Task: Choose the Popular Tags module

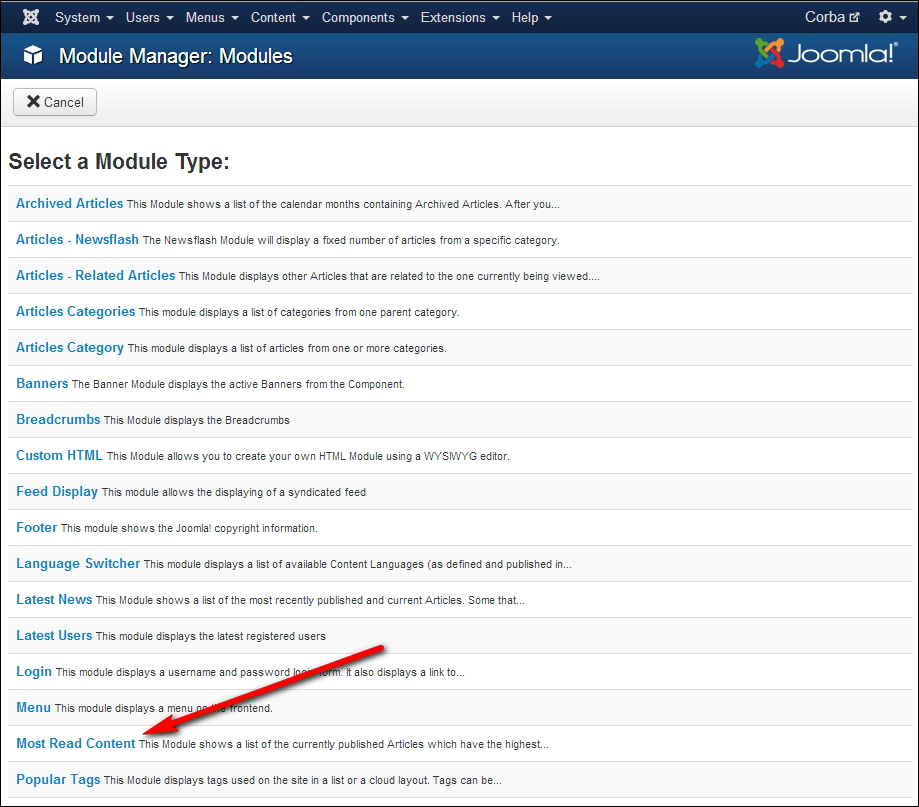Action: point(58,779)
